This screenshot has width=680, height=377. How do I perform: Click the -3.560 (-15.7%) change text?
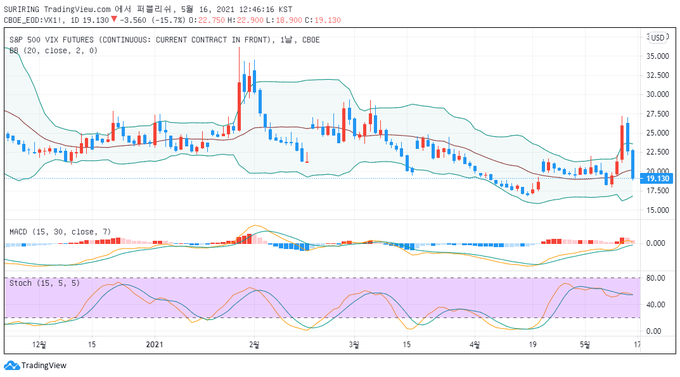153,20
